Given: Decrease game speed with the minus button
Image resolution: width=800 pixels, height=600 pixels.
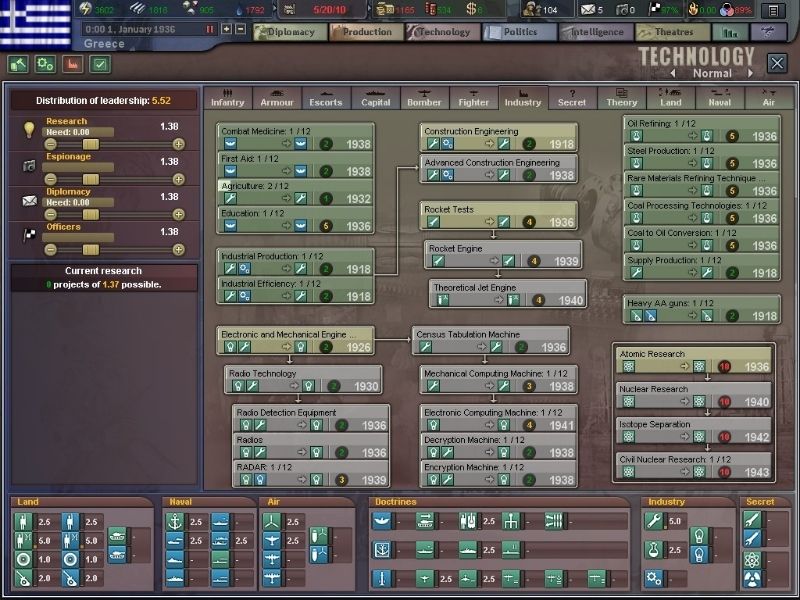Looking at the screenshot, I should (x=240, y=29).
